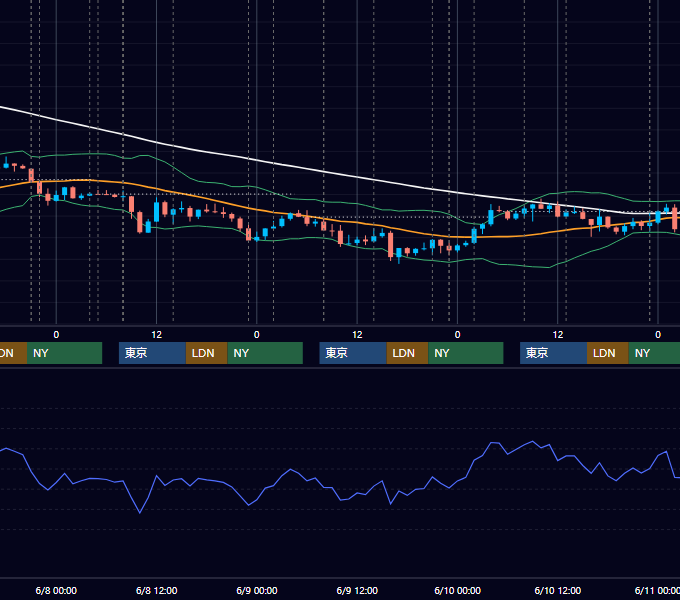The width and height of the screenshot is (680, 600).
Task: Click the 6/10 00:00 date label
Action: click(x=458, y=590)
